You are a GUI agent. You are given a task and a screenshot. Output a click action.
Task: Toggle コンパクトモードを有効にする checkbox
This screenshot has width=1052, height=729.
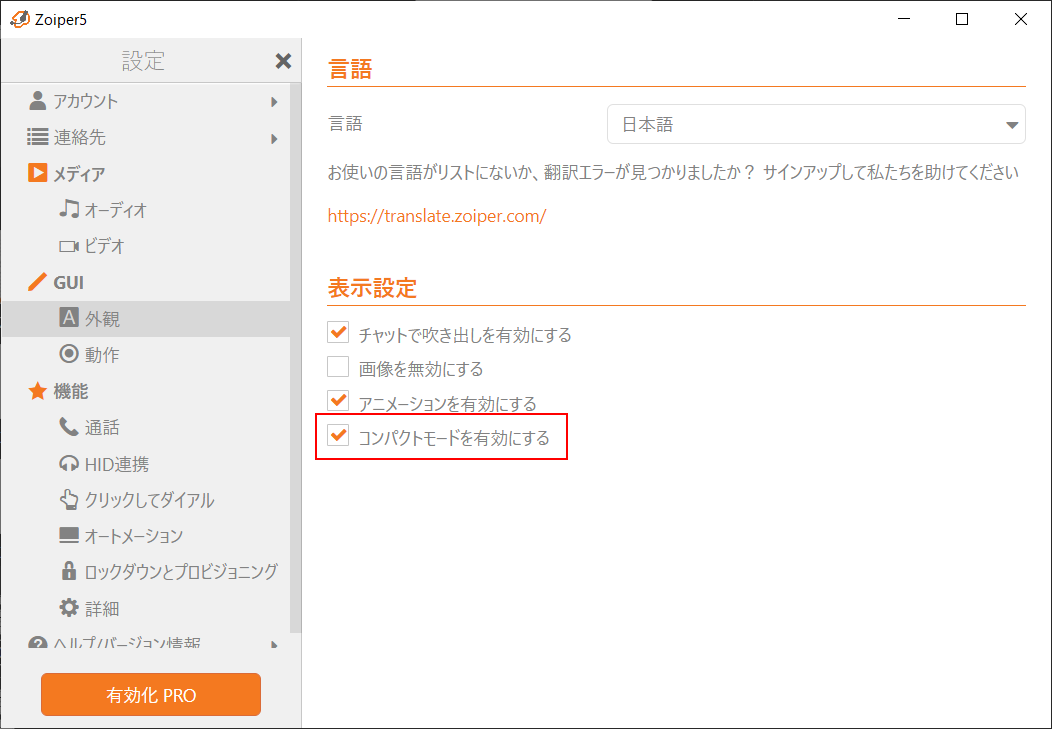[x=338, y=437]
